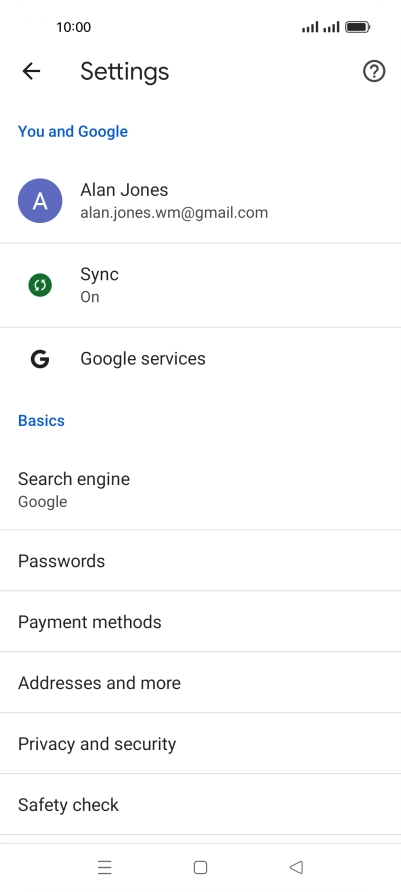
Task: Tap the Android back triangle icon
Action: [x=296, y=867]
